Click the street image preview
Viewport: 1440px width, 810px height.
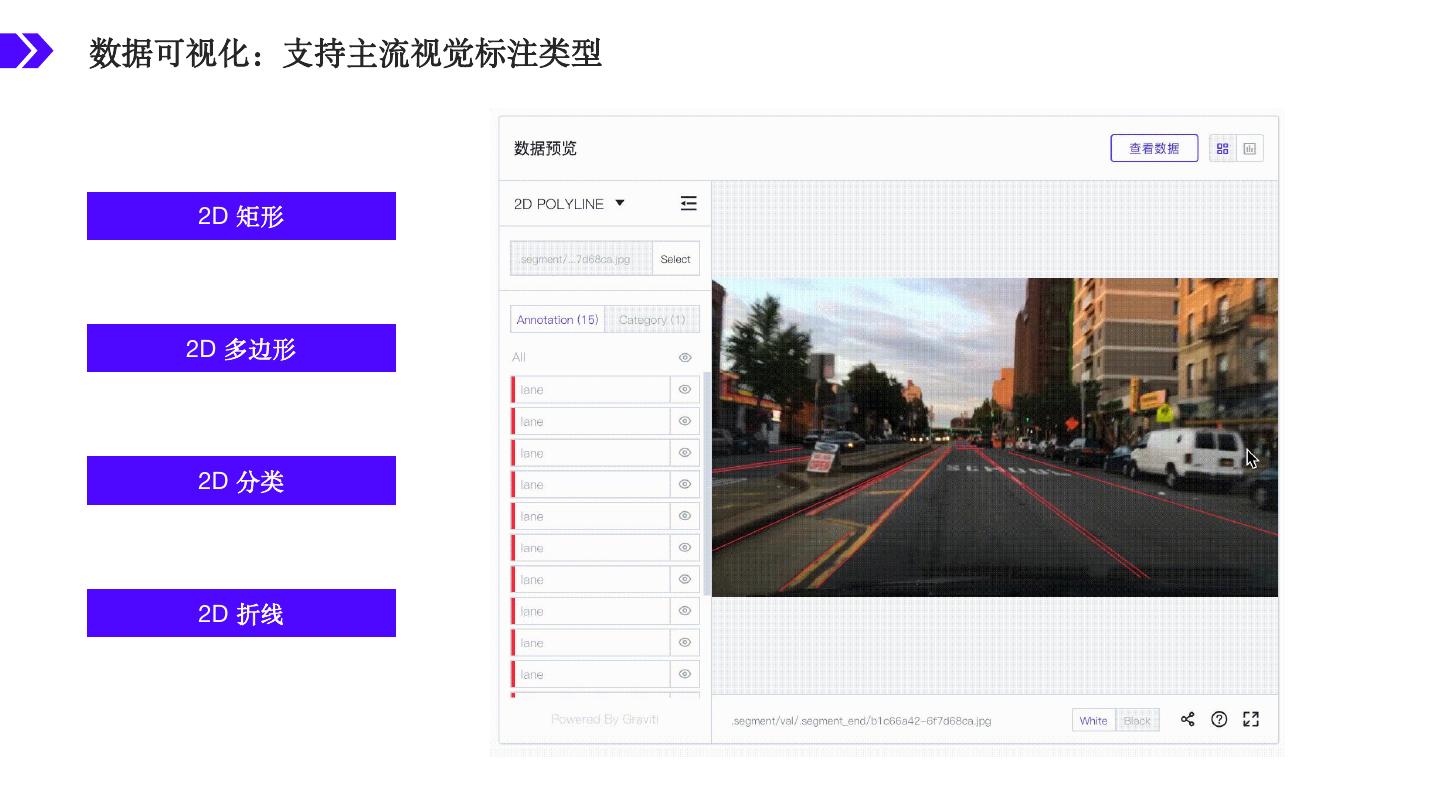click(994, 437)
